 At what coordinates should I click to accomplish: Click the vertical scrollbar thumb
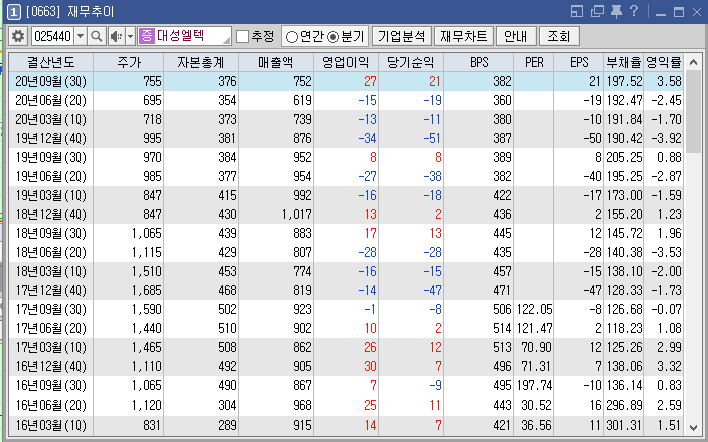(x=694, y=112)
